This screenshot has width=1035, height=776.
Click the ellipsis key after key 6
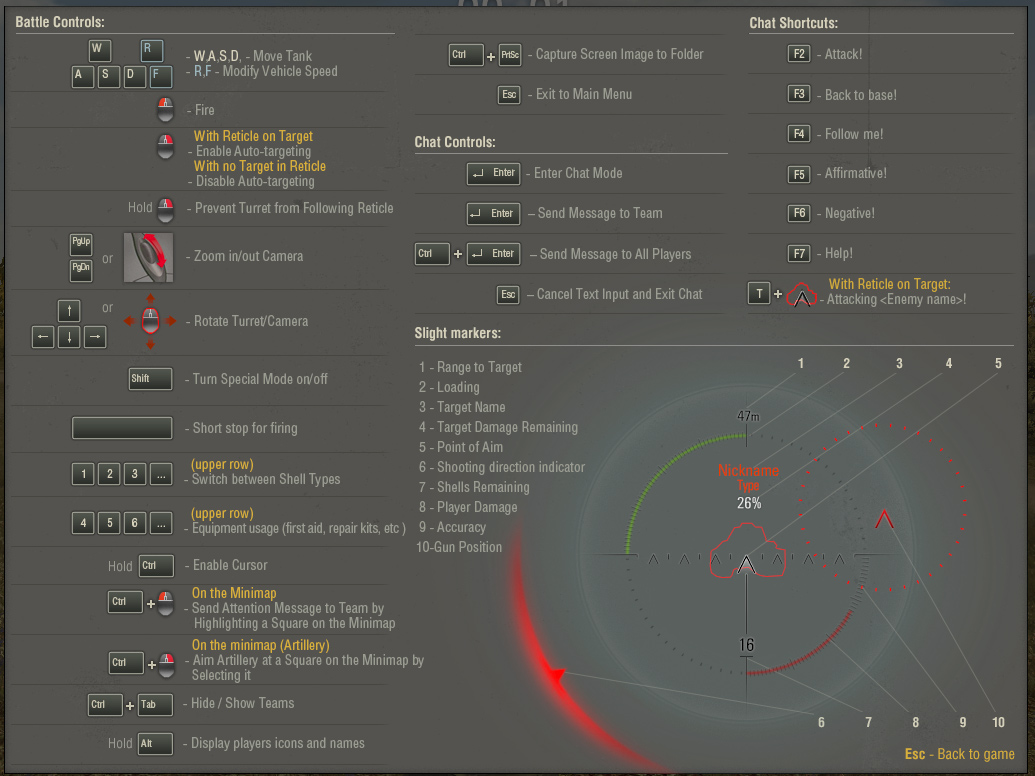pos(161,523)
